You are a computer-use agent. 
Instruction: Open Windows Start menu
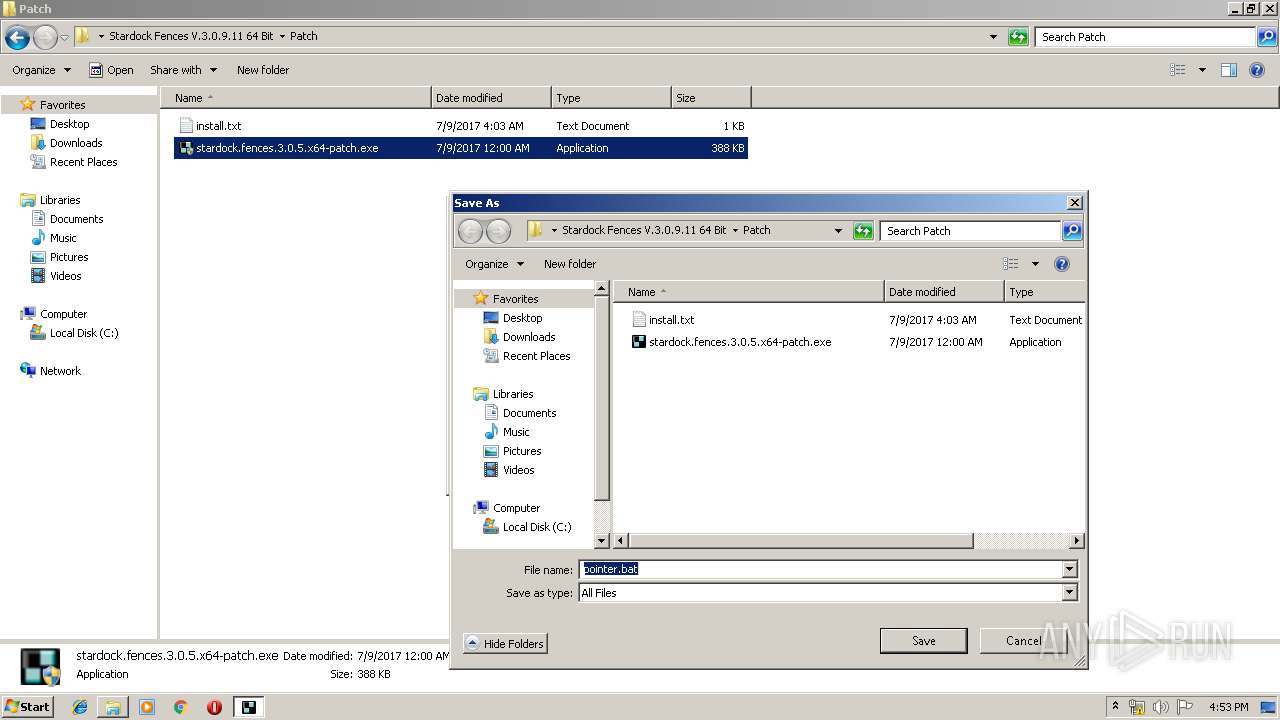pyautogui.click(x=27, y=706)
